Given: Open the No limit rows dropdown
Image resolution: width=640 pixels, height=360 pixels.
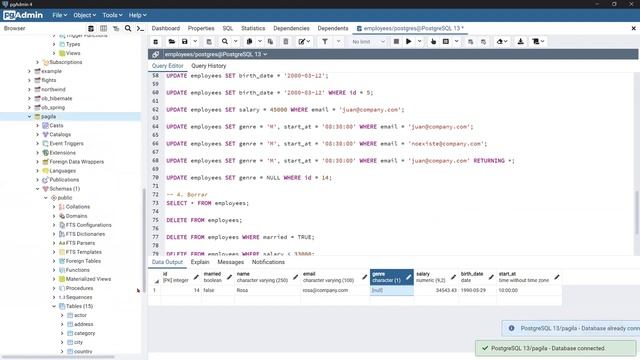Looking at the screenshot, I should [368, 42].
